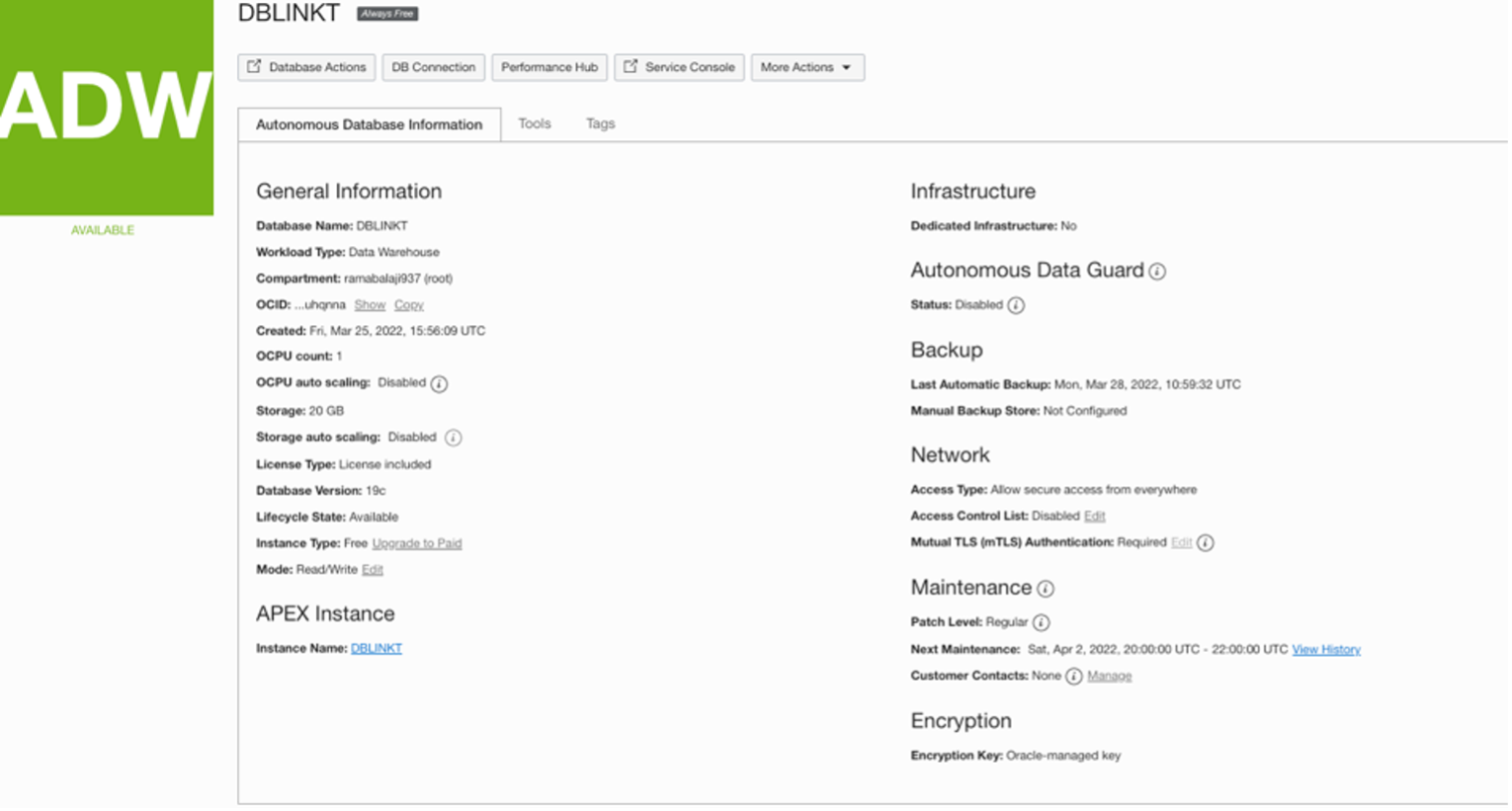Open Performance Hub
The height and width of the screenshot is (811, 1512).
tap(548, 67)
